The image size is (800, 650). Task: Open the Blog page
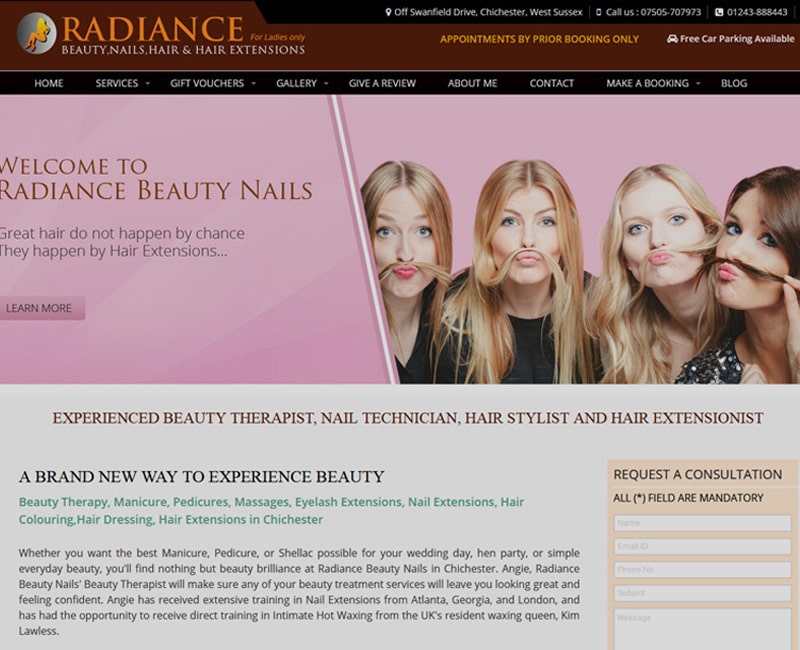734,83
